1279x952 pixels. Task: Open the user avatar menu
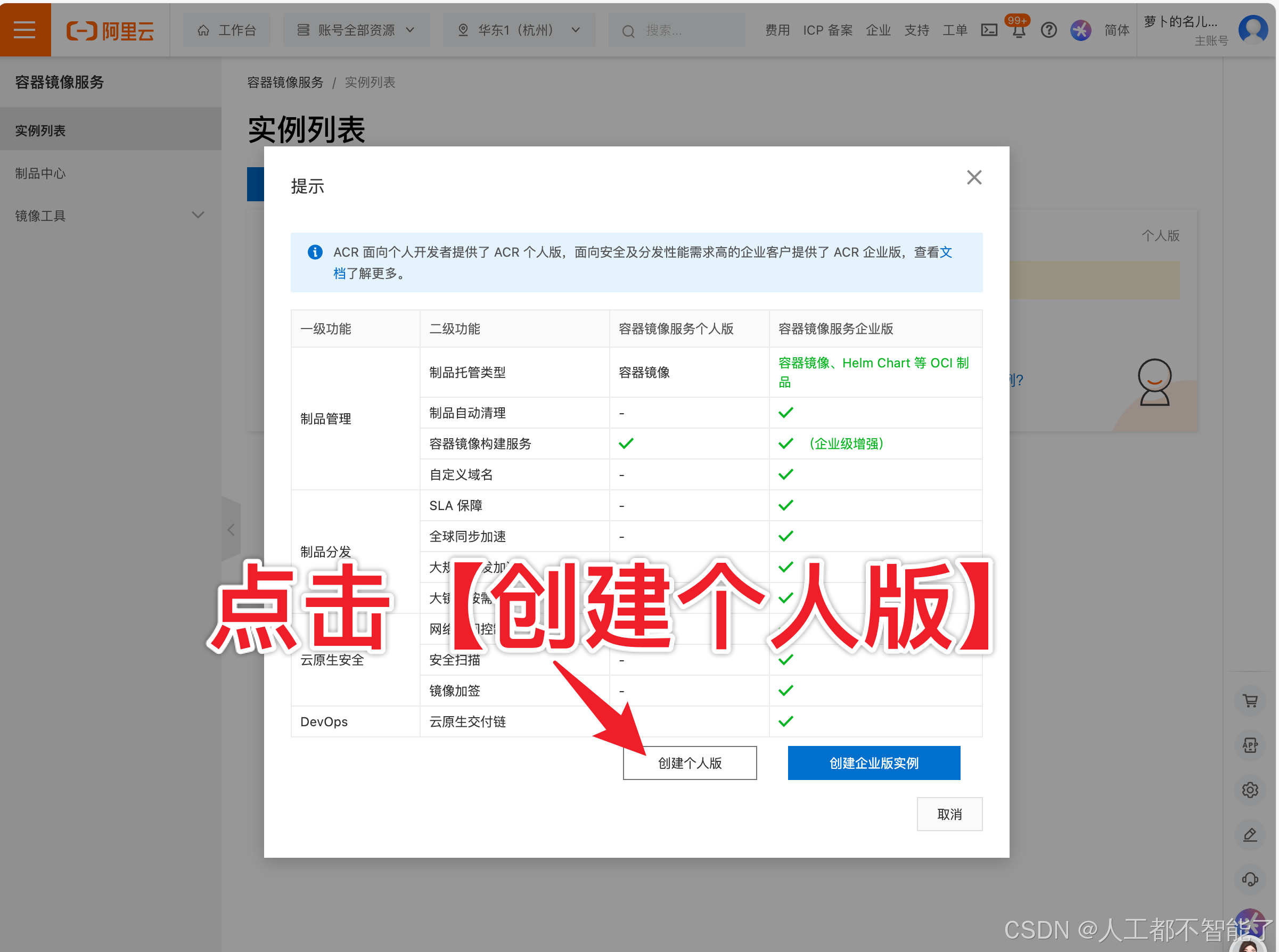click(x=1253, y=29)
